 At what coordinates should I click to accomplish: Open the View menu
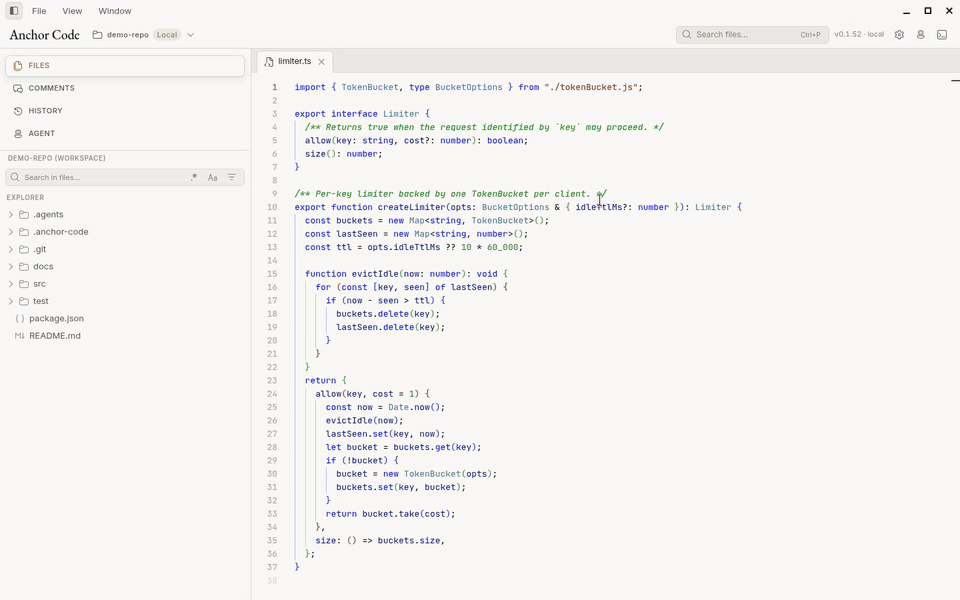[72, 11]
